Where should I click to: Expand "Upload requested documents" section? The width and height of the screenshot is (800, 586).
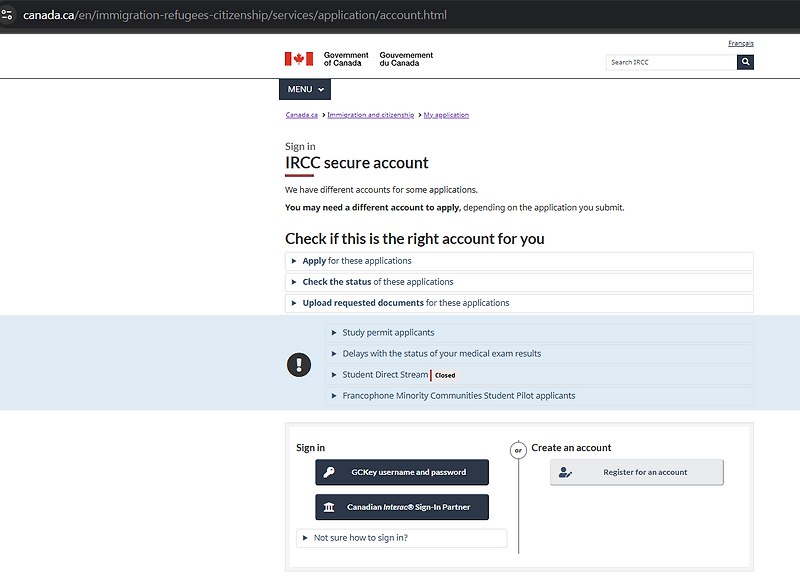click(x=519, y=303)
